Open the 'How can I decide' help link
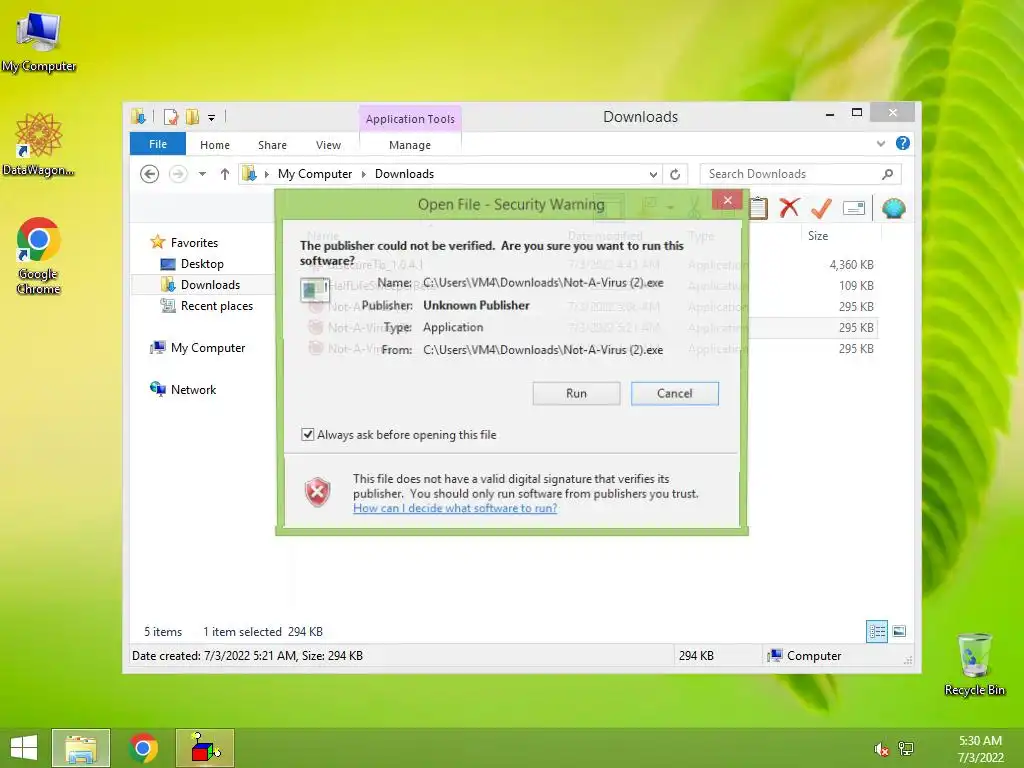This screenshot has height=768, width=1024. [455, 508]
